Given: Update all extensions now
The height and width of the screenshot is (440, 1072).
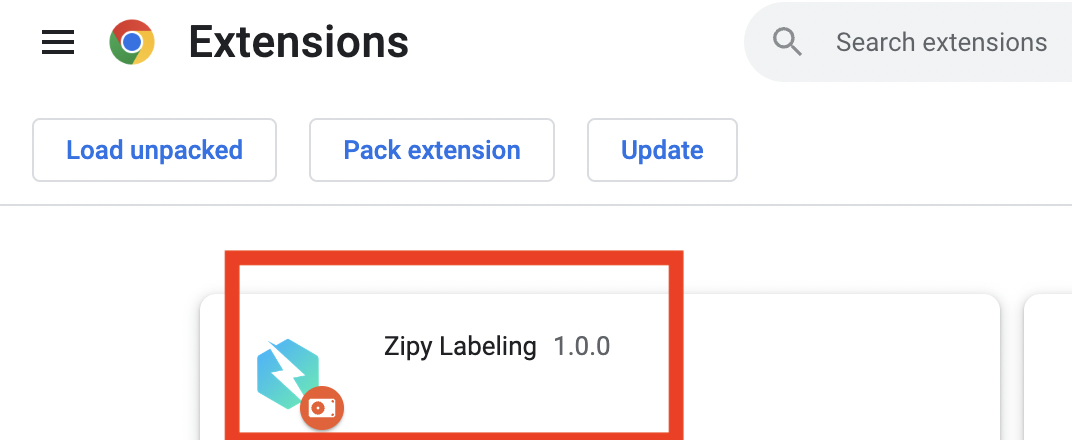Looking at the screenshot, I should [662, 150].
